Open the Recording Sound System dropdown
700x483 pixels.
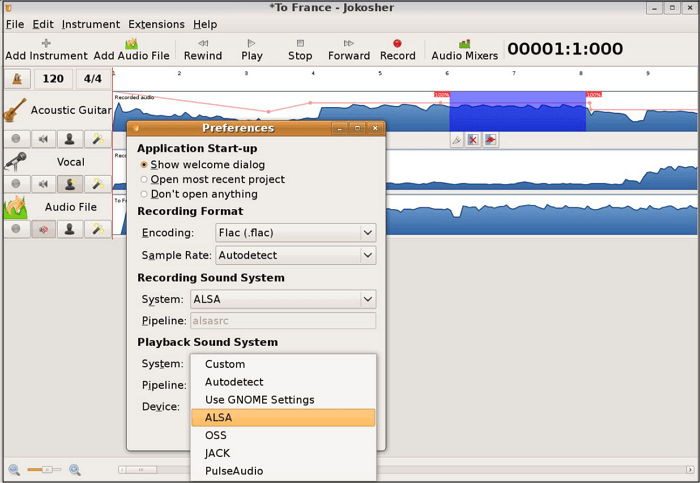point(283,299)
